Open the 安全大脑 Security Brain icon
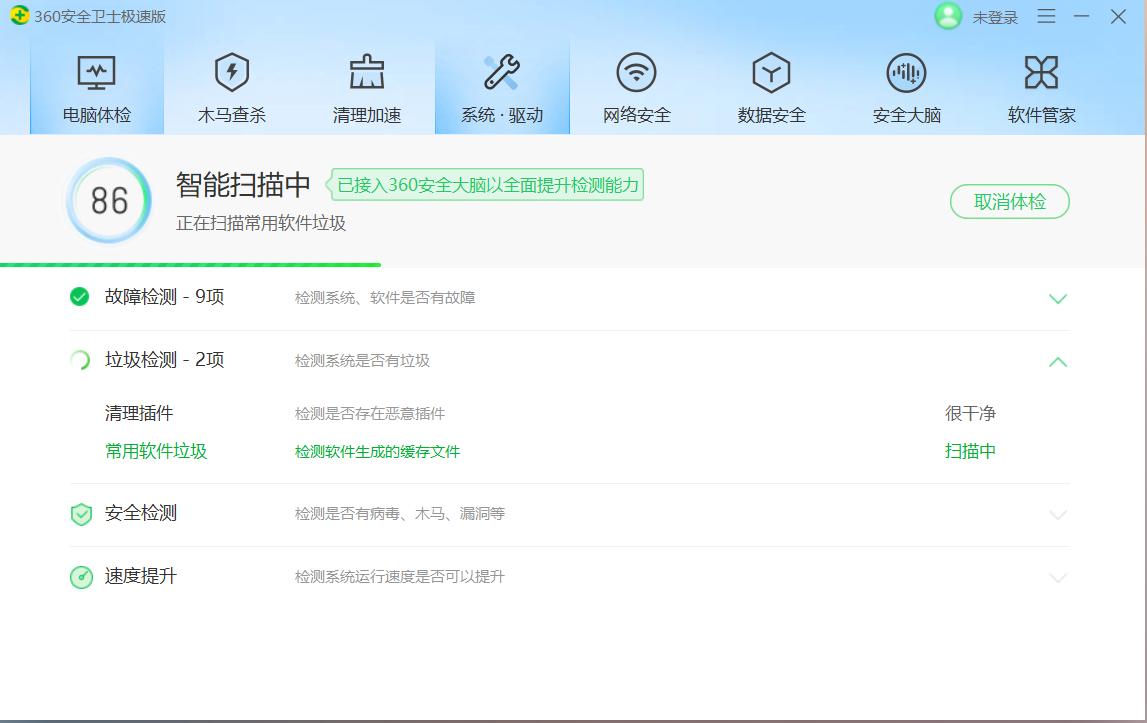This screenshot has width=1147, height=723. click(906, 72)
